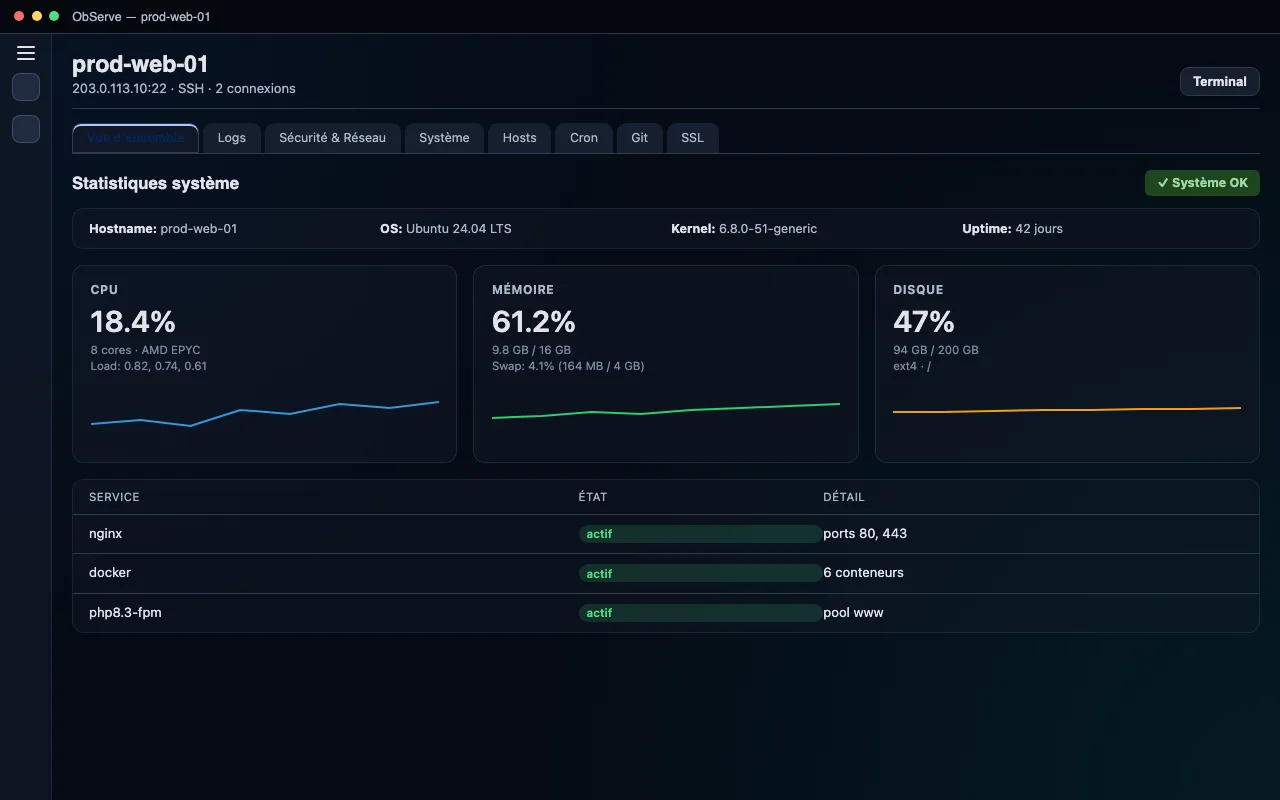The image size is (1280, 800).
Task: Open the SSL tab
Action: point(693,138)
